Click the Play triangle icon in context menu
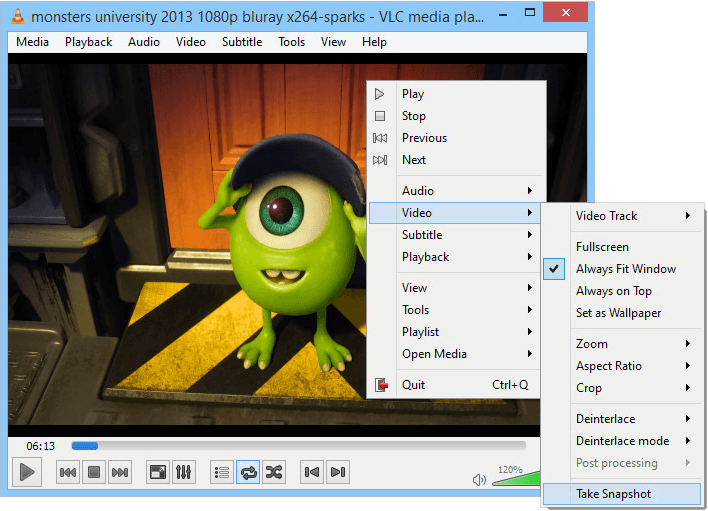 [380, 94]
